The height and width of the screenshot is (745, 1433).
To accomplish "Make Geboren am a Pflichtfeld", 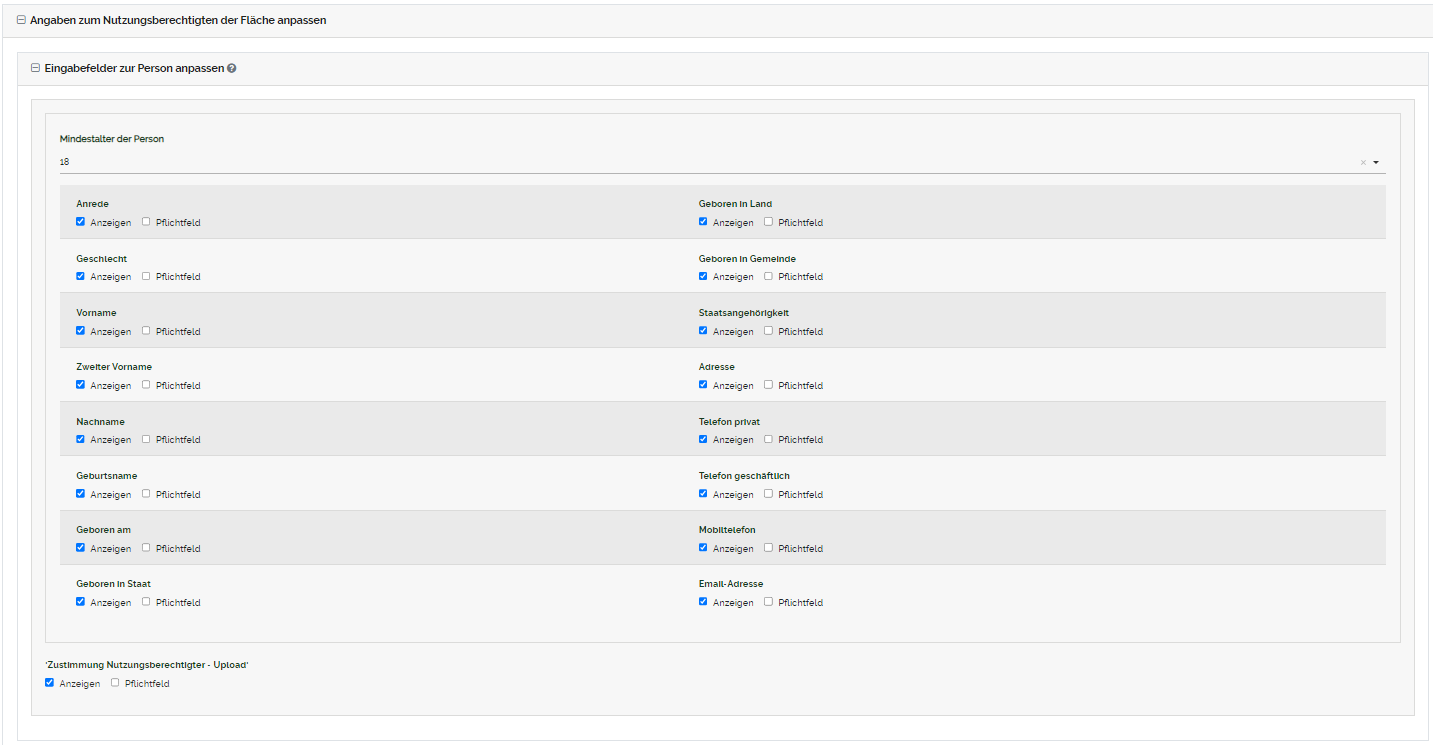I will (x=146, y=548).
